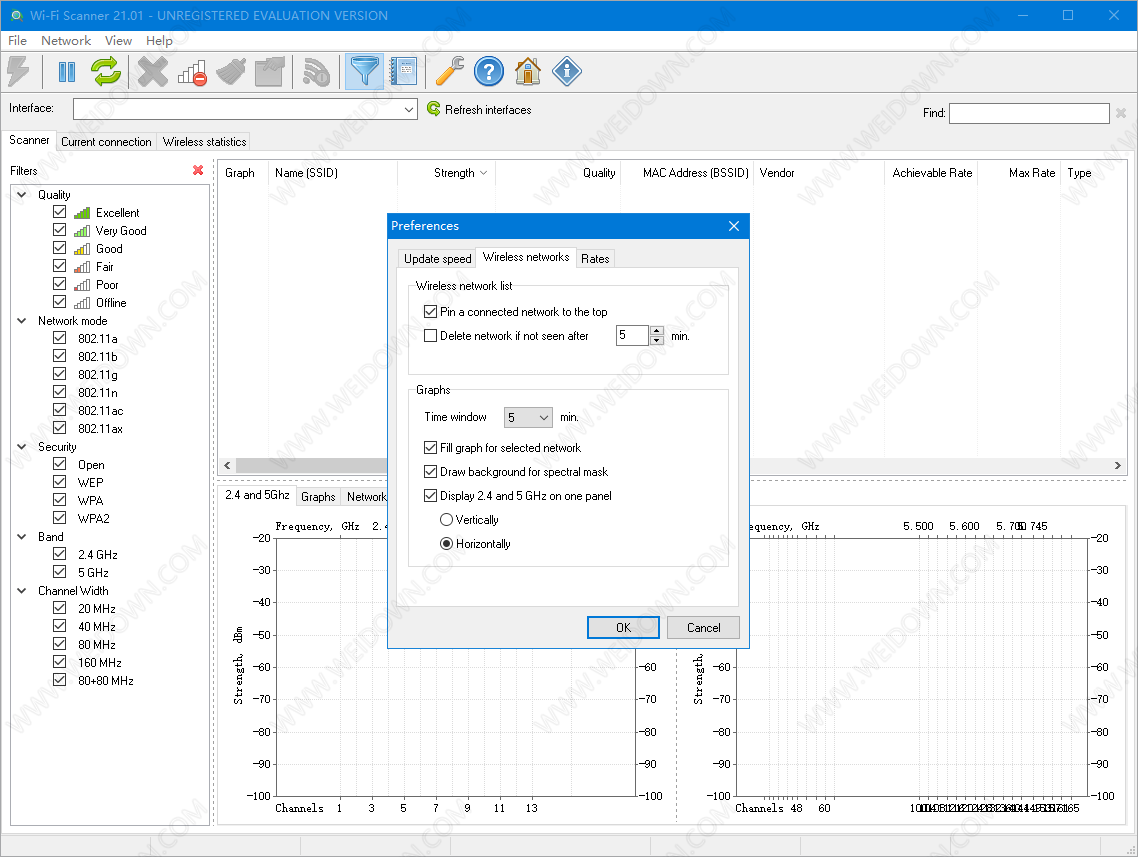The width and height of the screenshot is (1138, 857).
Task: Collapse the Band filter group
Action: 22,537
